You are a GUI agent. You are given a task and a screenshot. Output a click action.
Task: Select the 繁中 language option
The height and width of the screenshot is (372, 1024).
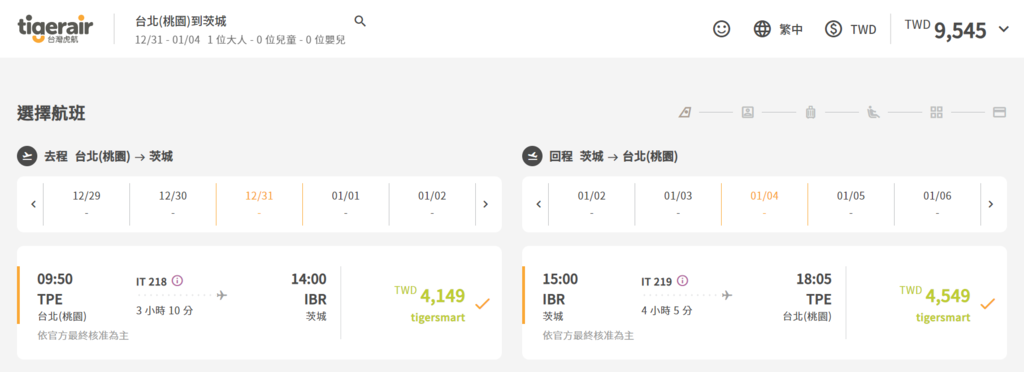tap(792, 29)
